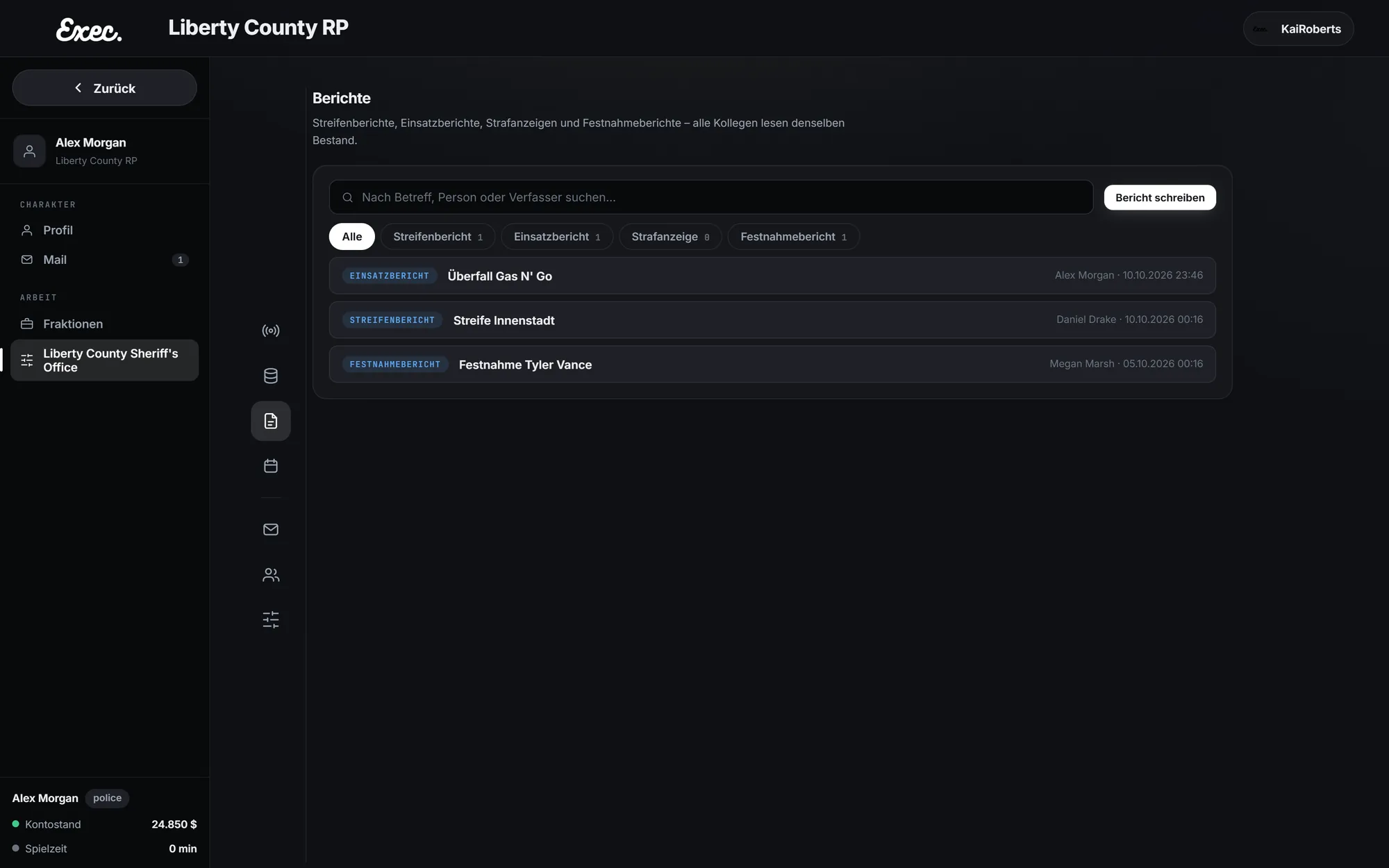
Task: Filter by Strafanzeige
Action: 670,237
